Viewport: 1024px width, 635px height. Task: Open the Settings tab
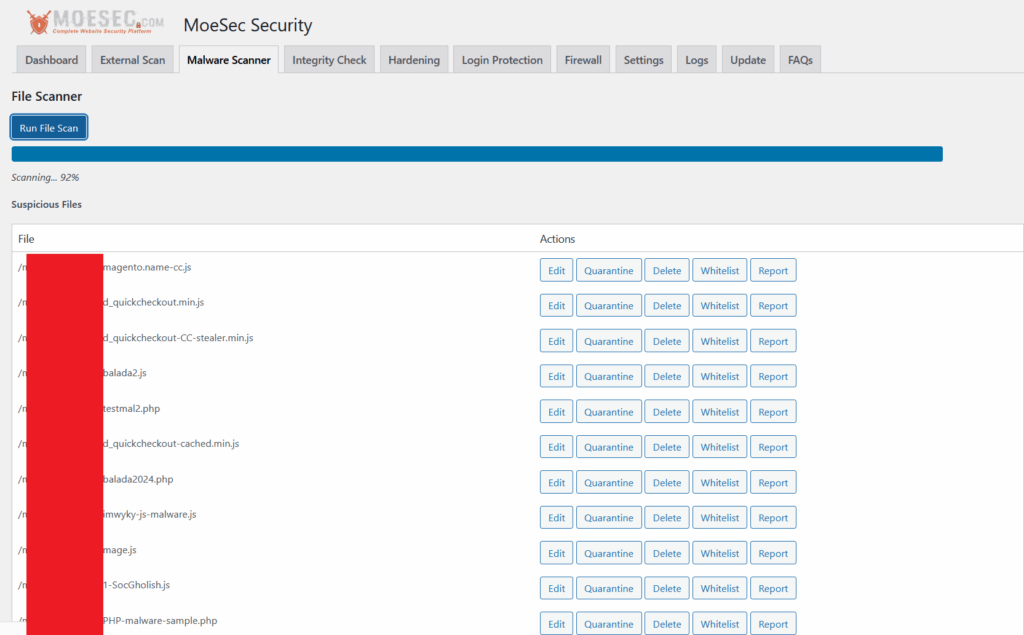643,59
